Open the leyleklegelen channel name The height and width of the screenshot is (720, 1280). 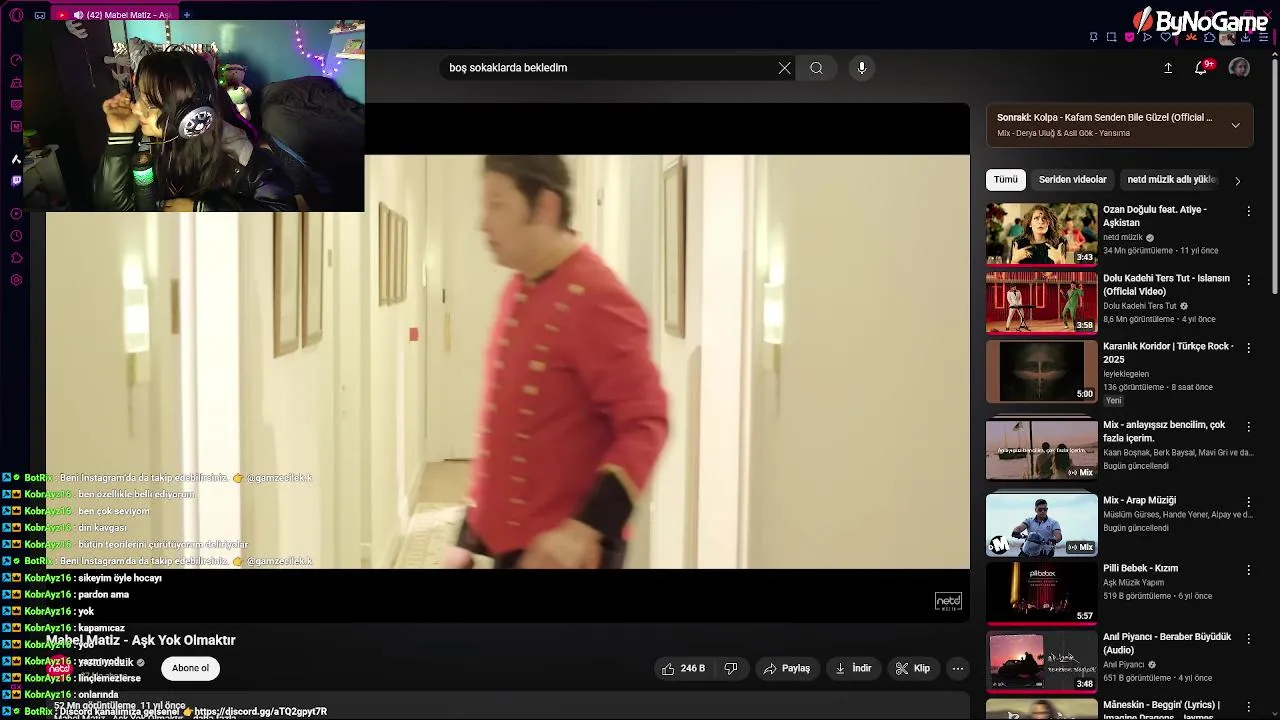(x=1126, y=374)
